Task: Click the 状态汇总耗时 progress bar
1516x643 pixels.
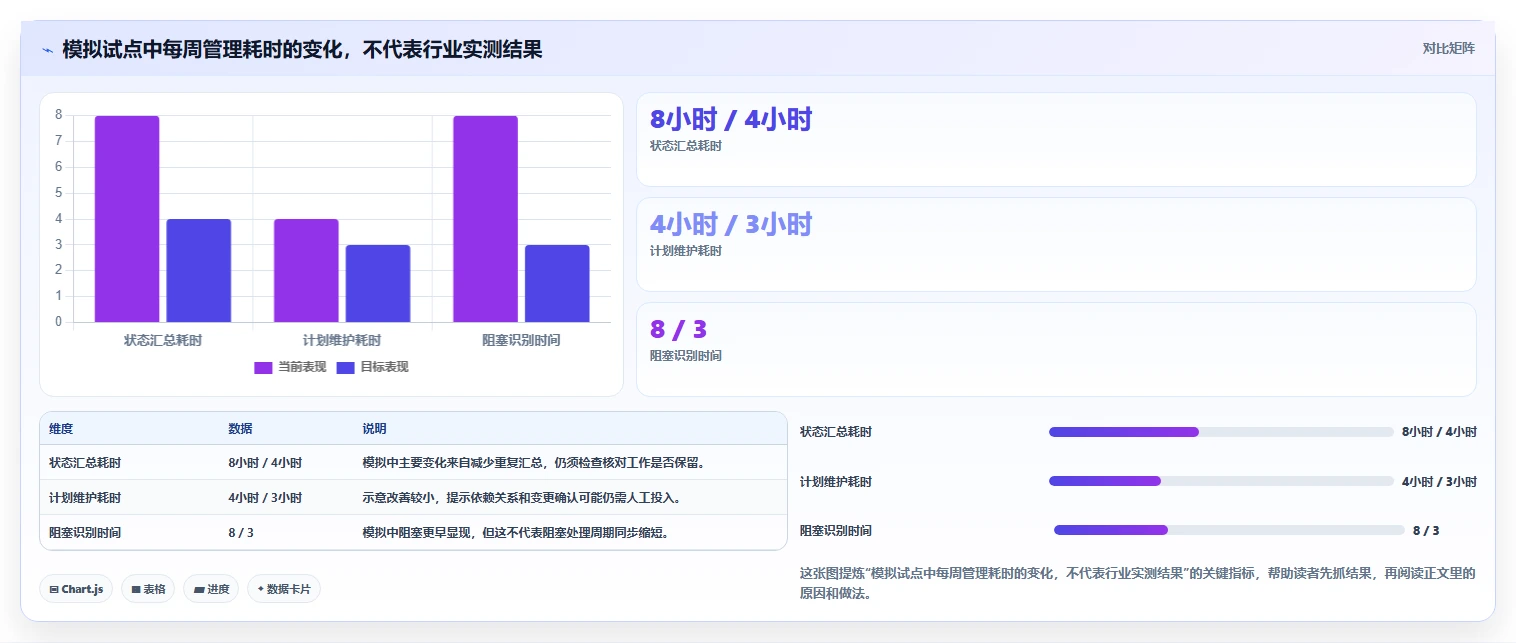Action: (x=1221, y=432)
